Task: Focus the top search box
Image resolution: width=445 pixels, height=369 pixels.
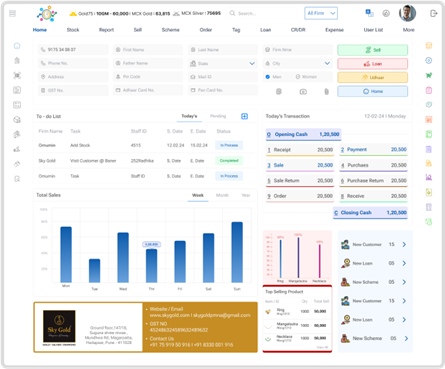Action: tap(262, 13)
